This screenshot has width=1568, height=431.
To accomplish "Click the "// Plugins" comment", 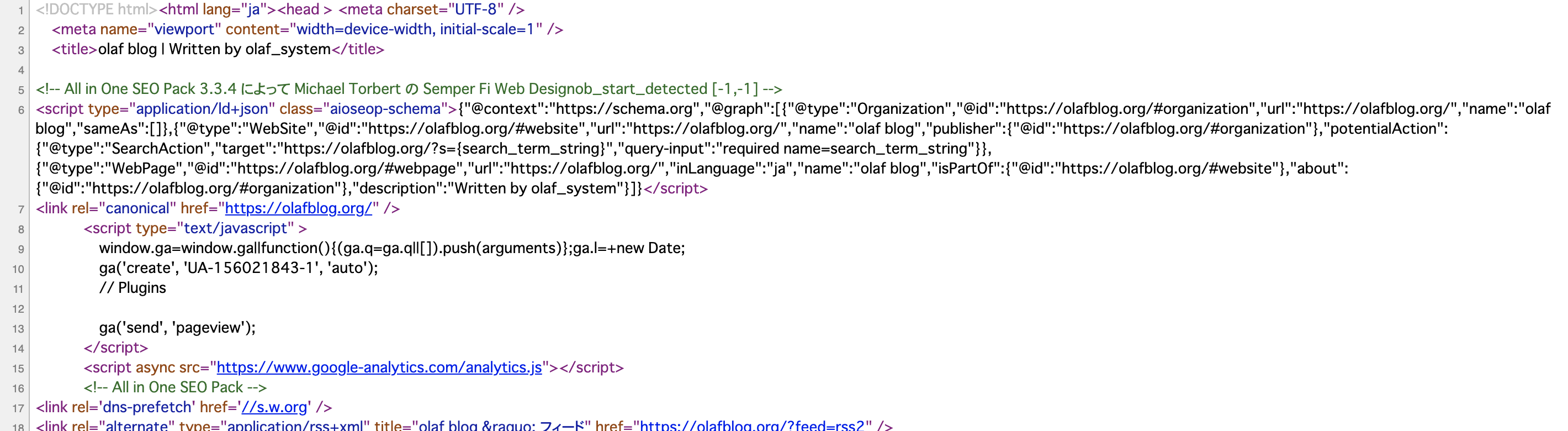I will click(x=133, y=288).
